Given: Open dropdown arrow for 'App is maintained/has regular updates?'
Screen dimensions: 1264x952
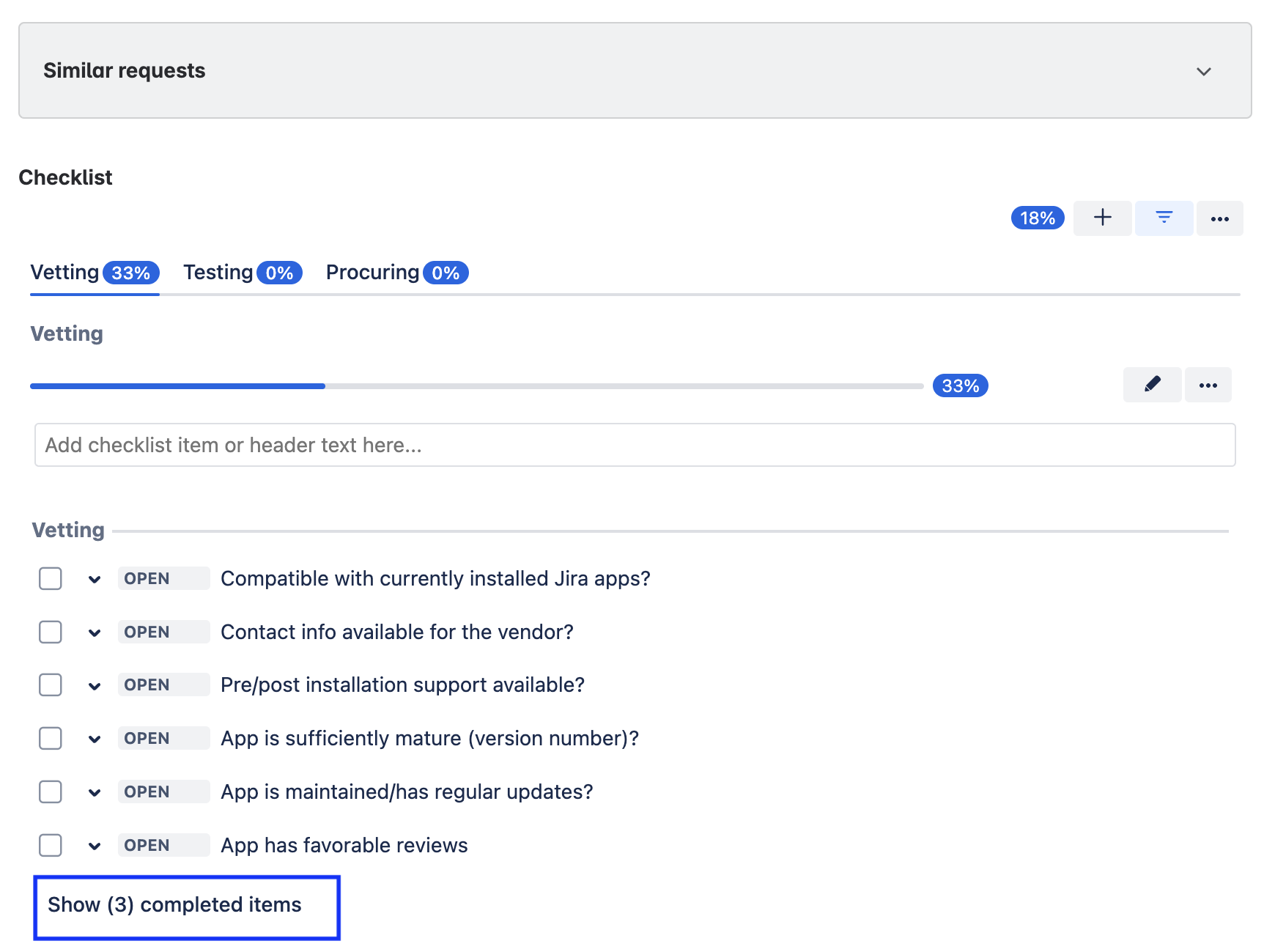Looking at the screenshot, I should point(95,792).
